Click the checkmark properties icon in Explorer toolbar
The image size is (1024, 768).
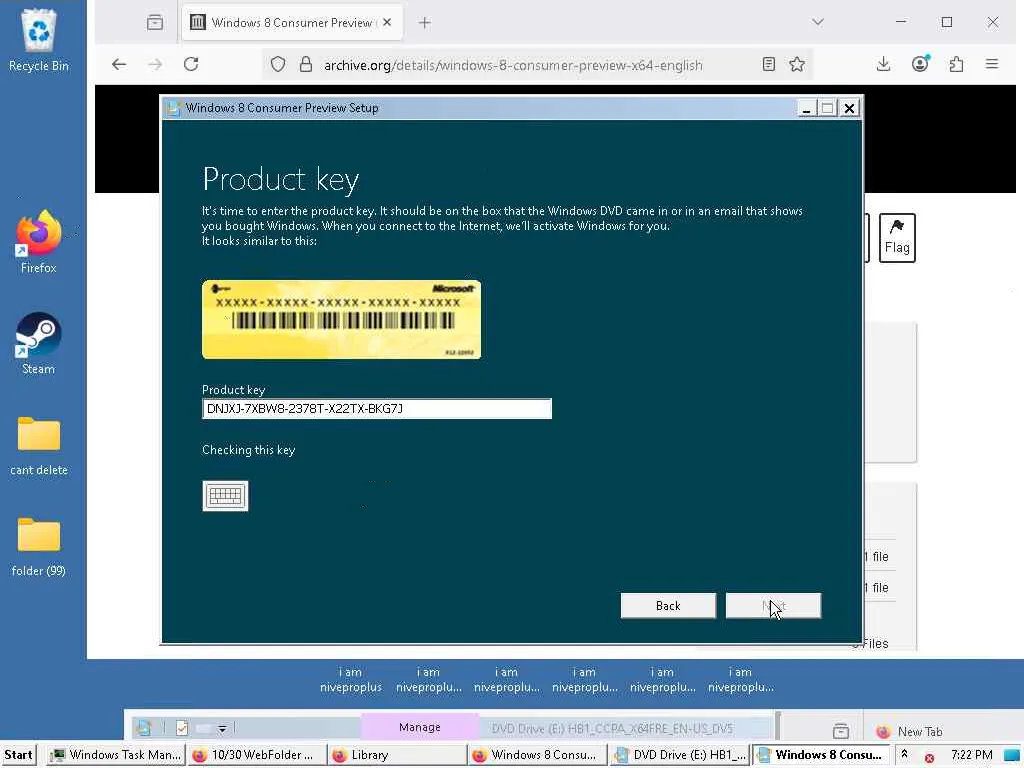point(182,728)
